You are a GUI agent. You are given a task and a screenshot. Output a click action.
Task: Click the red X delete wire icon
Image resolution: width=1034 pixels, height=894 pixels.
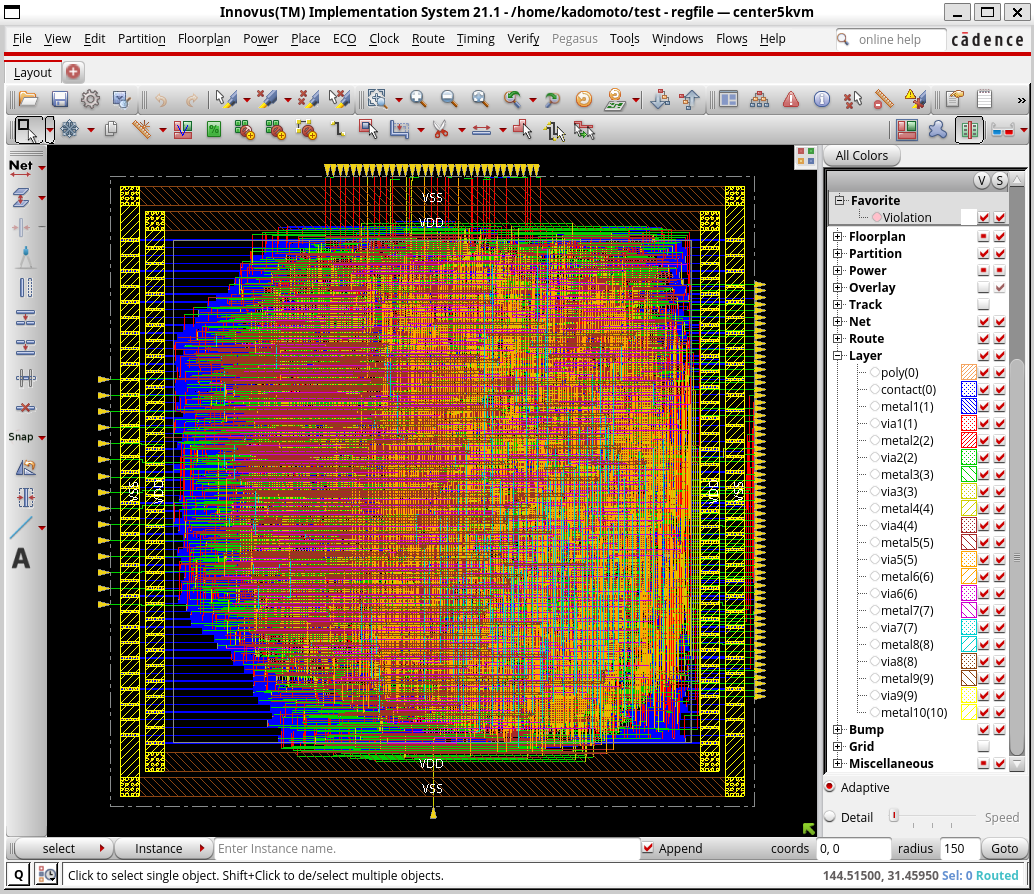[25, 407]
